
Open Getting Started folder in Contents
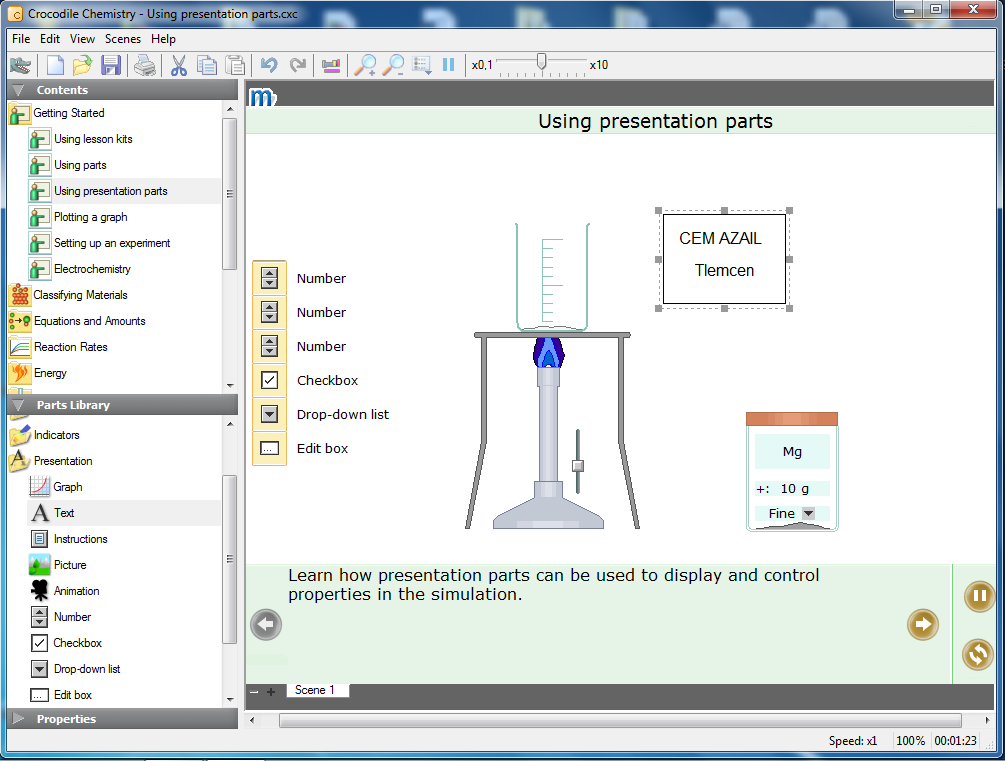[69, 113]
